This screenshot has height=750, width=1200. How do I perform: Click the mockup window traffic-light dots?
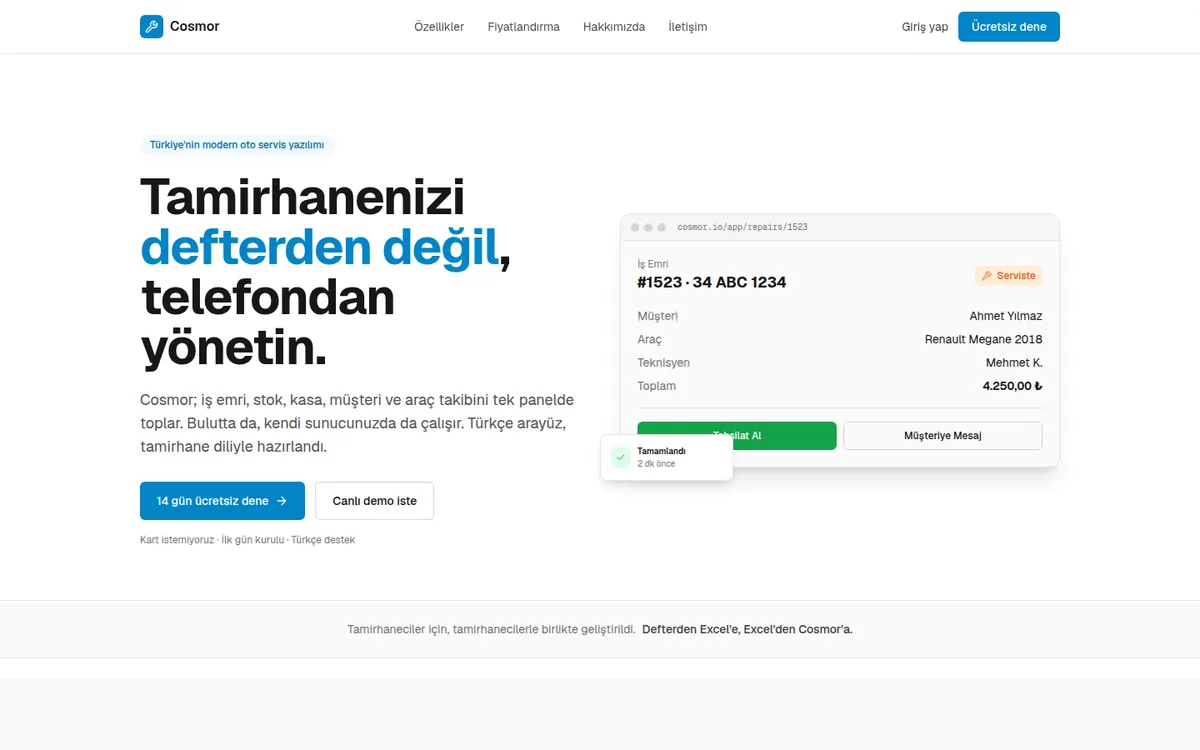click(x=647, y=227)
